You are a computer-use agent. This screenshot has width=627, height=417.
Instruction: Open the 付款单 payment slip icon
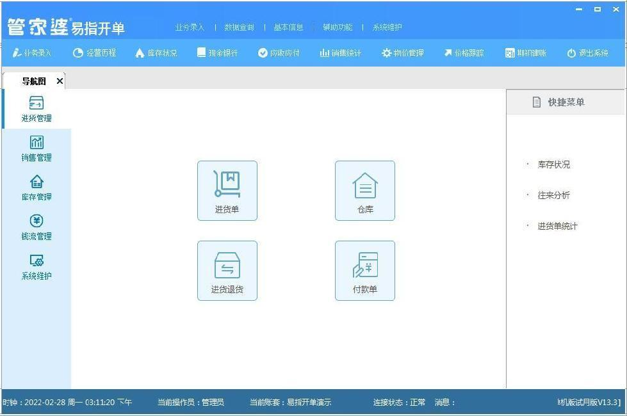pos(364,270)
